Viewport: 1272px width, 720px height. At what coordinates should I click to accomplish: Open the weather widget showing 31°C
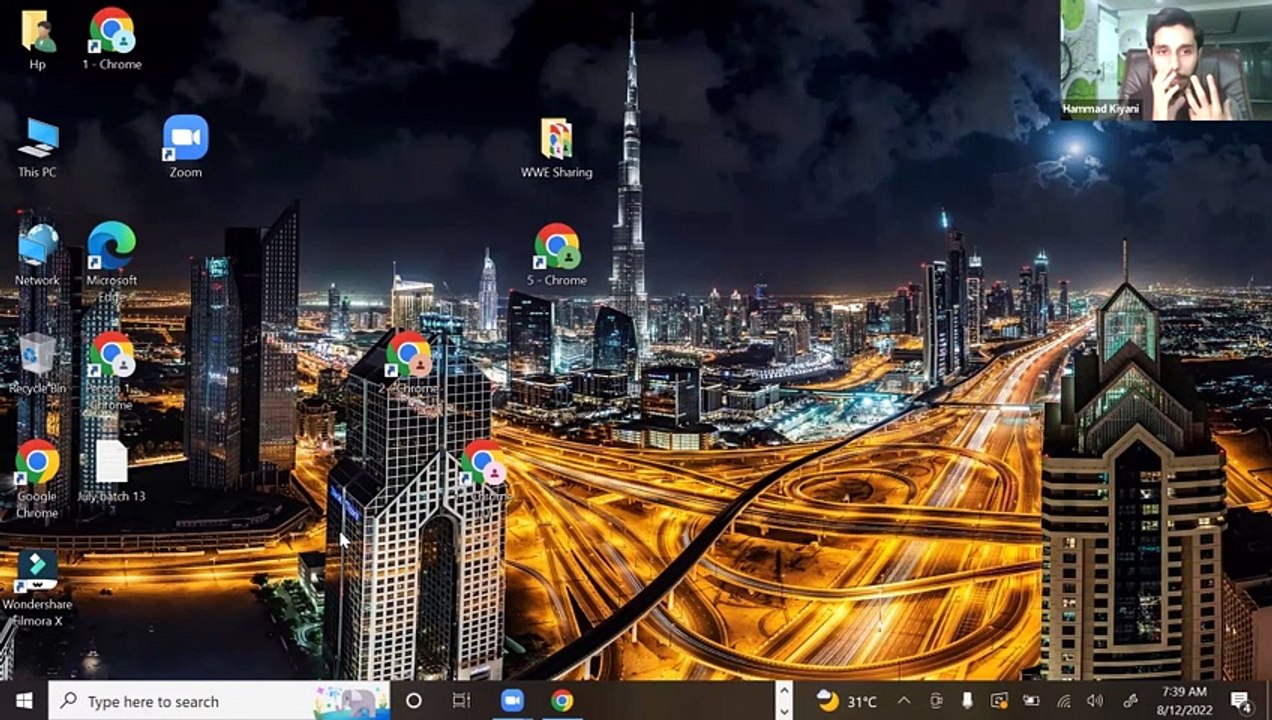pos(846,701)
